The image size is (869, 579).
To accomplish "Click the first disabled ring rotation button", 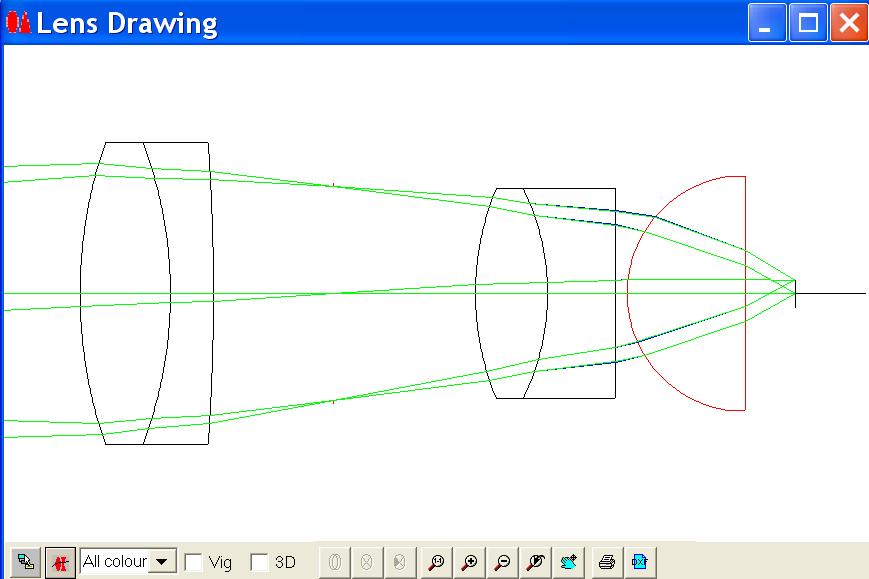I will (x=335, y=562).
